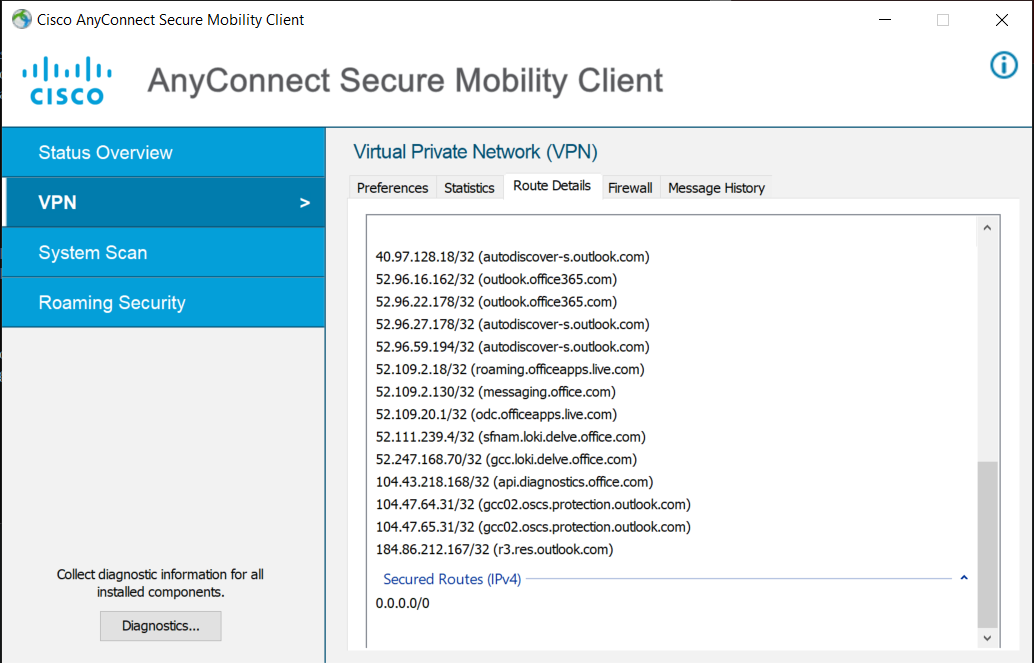Select the 40.97.128.18/32 autodiscover route
Screen dimensions: 1034x663
pyautogui.click(x=512, y=257)
